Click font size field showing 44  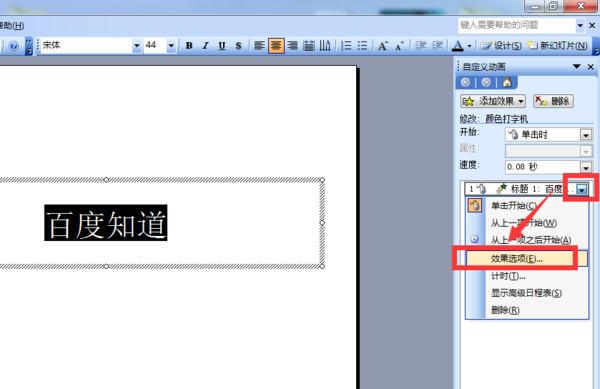tap(155, 46)
